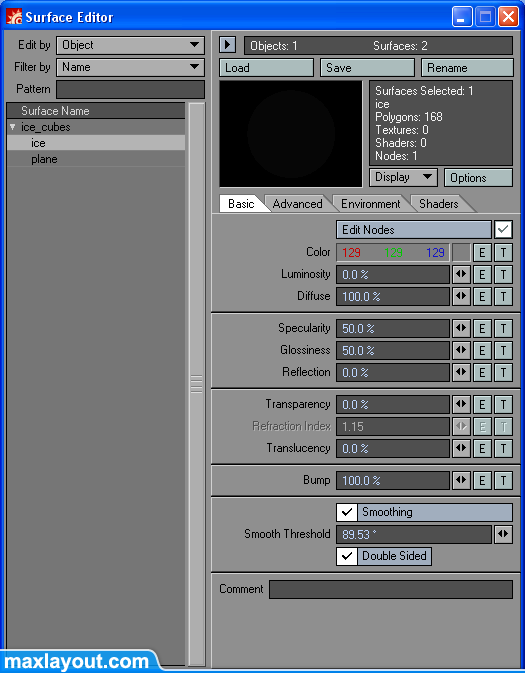Open Reflection texture T button
525x673 pixels.
pos(504,373)
